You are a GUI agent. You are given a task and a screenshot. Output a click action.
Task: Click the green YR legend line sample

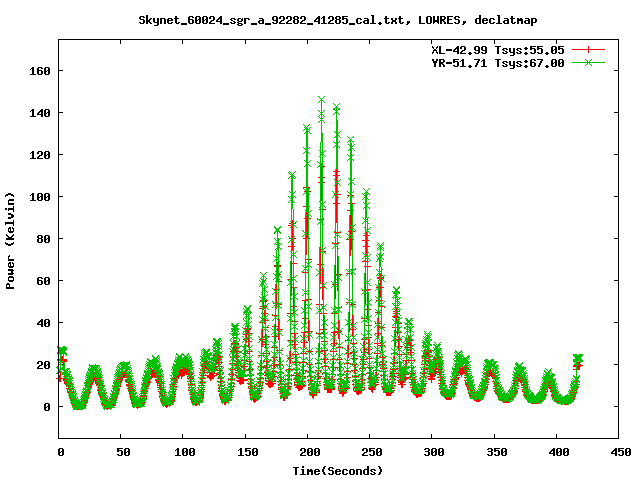click(x=588, y=62)
